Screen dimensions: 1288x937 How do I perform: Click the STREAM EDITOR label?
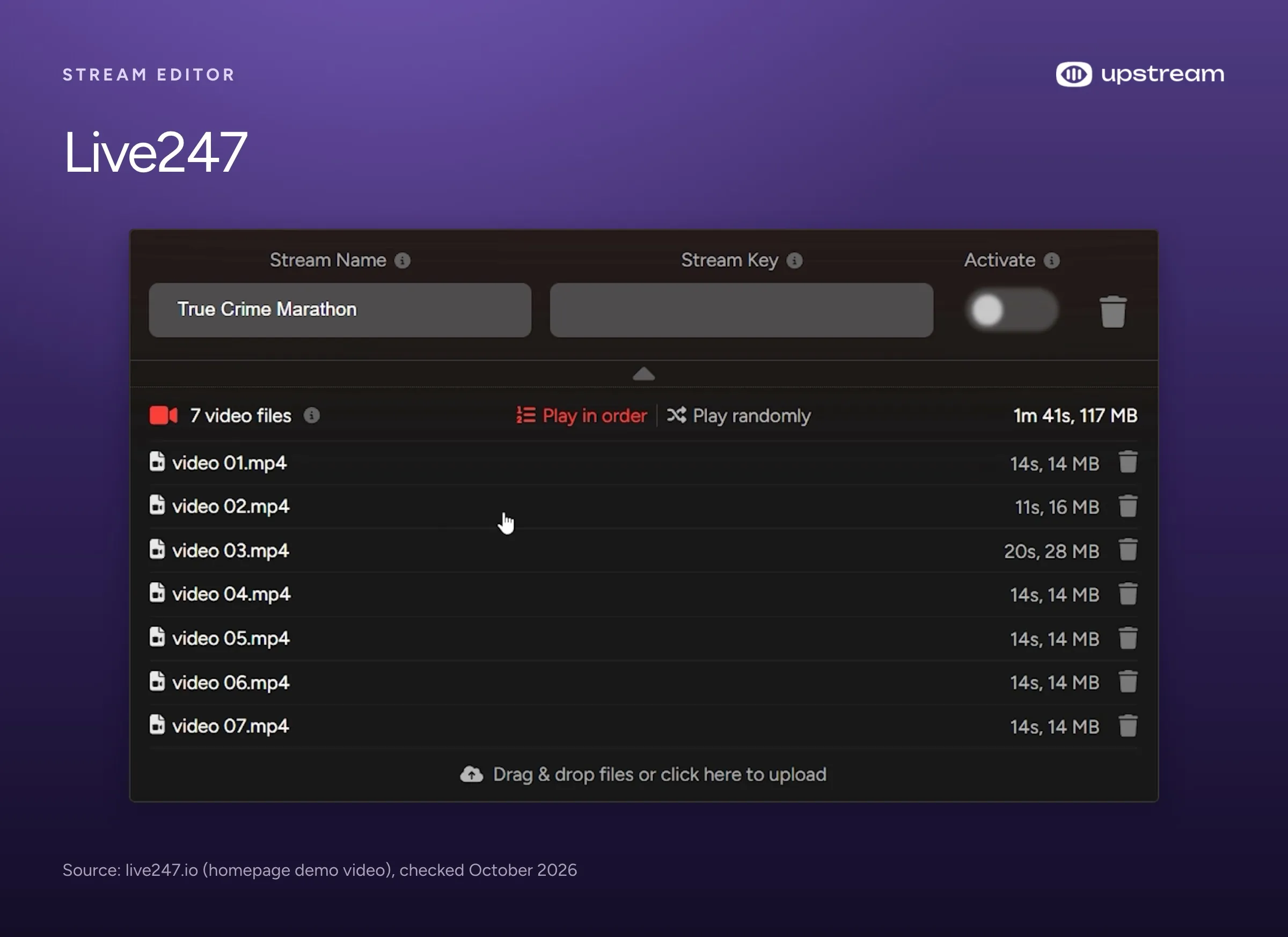[x=149, y=75]
